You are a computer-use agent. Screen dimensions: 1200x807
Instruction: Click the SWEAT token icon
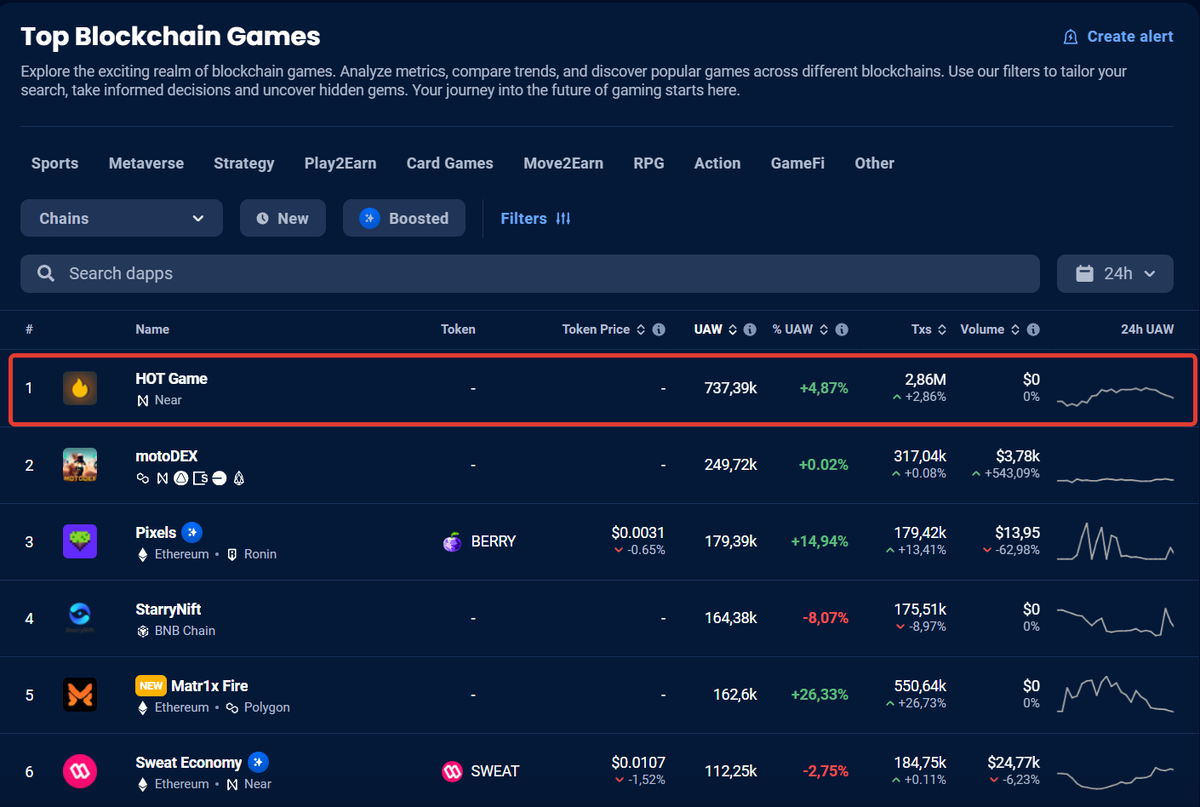tap(452, 771)
